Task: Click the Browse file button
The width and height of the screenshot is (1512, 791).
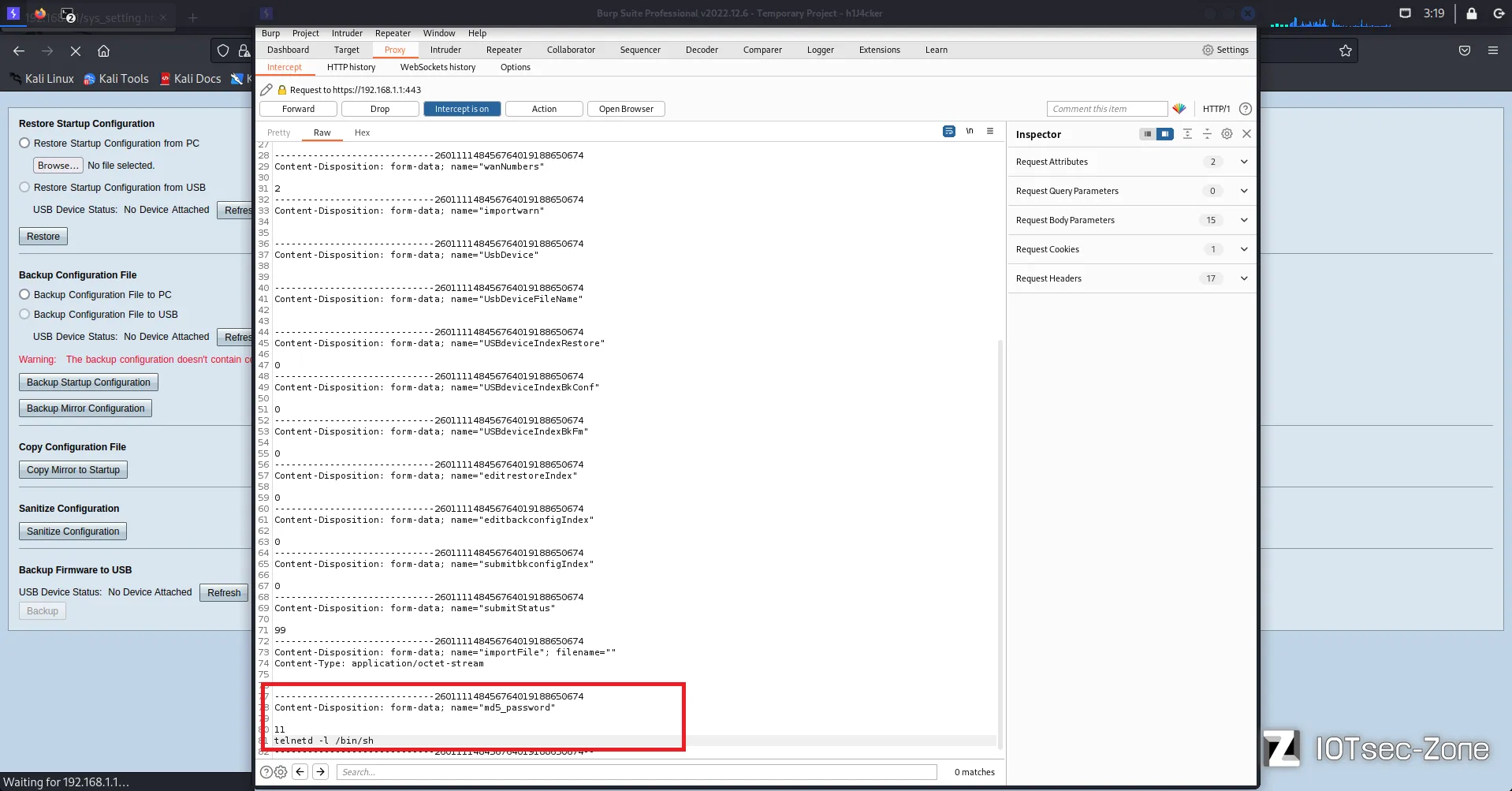Action: 58,166
